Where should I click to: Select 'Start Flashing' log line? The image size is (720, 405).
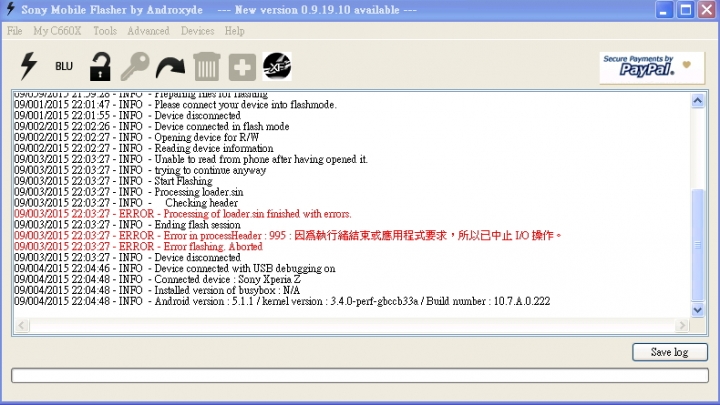pos(113,181)
